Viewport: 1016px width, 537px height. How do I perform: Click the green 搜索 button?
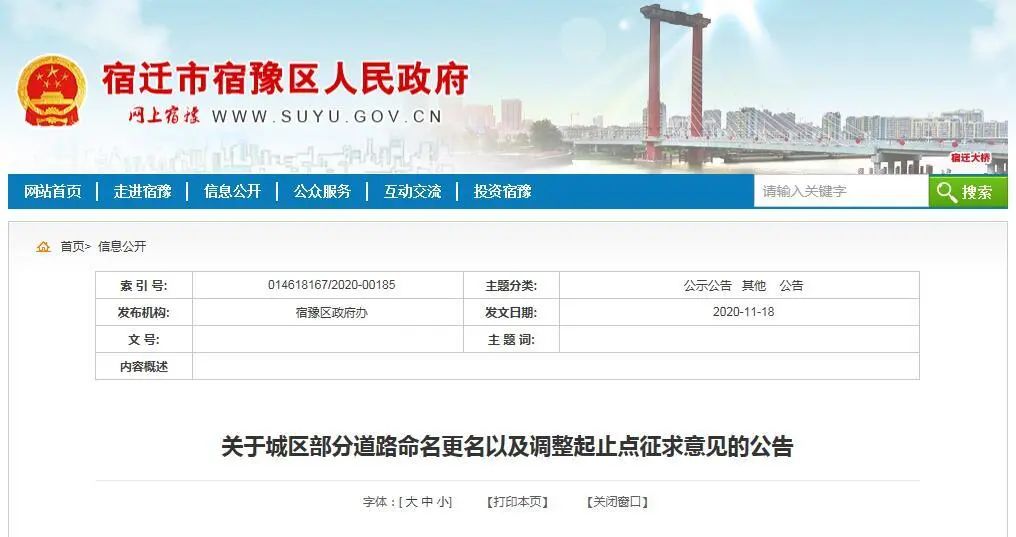click(968, 192)
